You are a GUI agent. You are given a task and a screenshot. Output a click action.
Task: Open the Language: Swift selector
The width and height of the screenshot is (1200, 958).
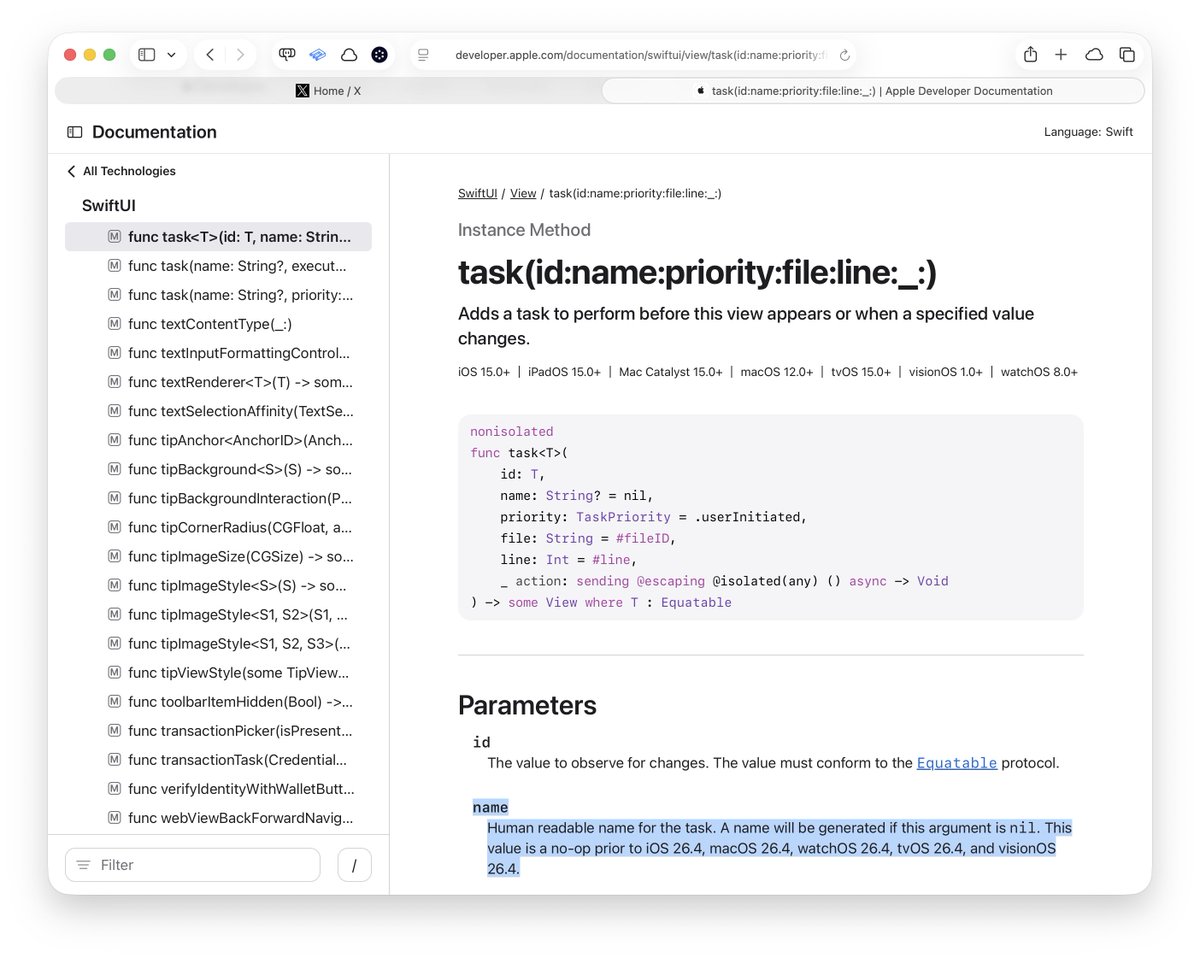tap(1088, 132)
